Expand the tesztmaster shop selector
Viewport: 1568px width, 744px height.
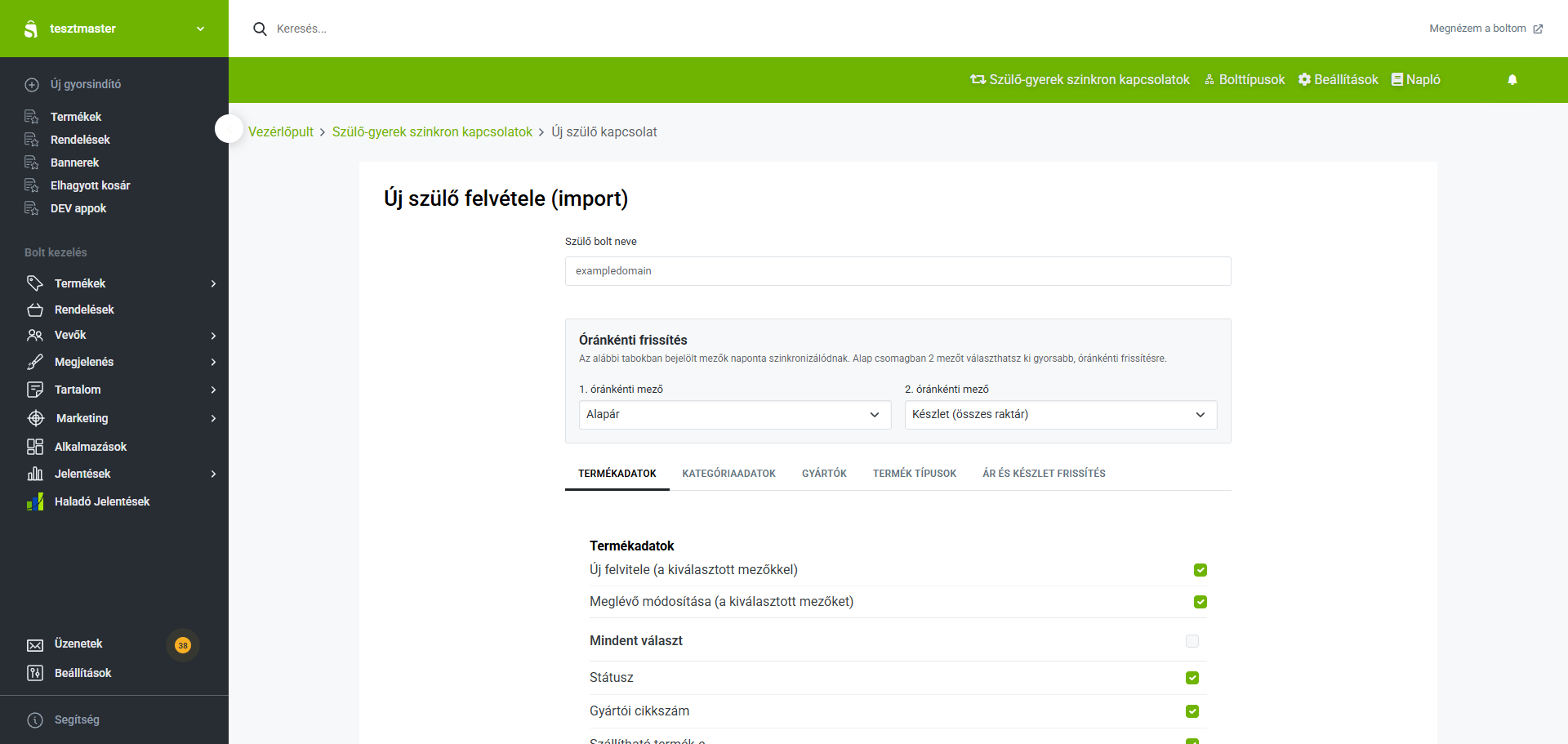click(x=200, y=29)
